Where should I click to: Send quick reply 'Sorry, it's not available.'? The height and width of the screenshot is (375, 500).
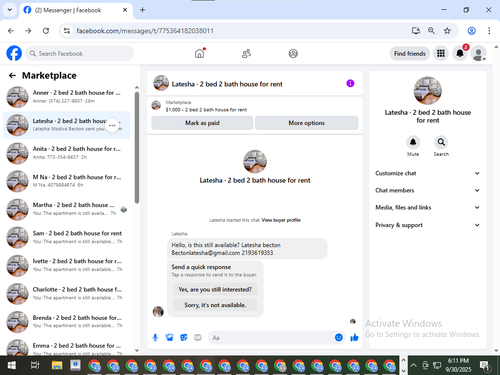tap(215, 305)
